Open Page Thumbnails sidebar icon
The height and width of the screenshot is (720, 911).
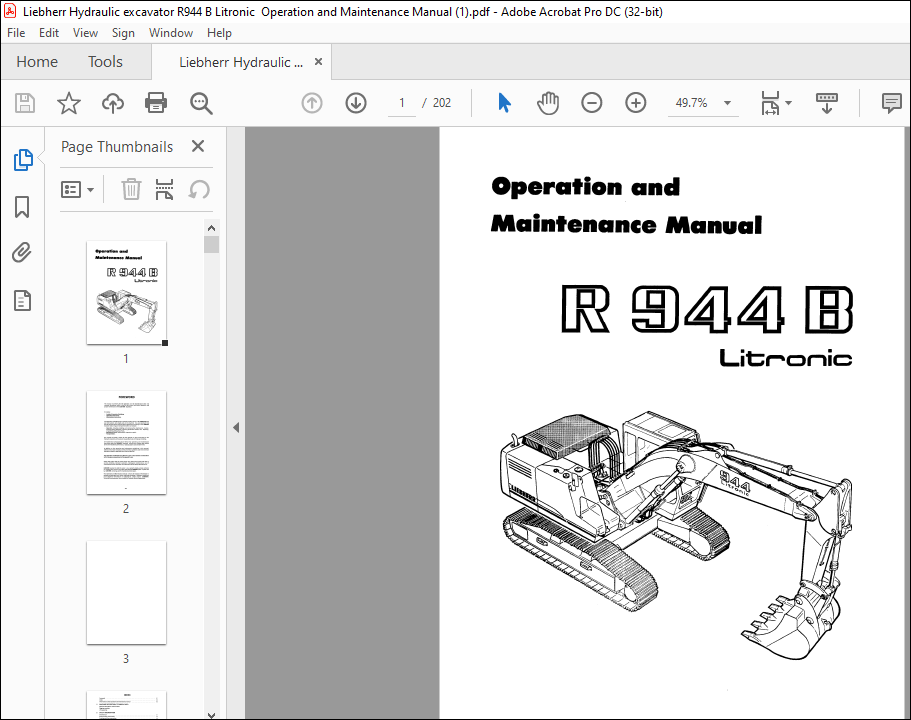pyautogui.click(x=23, y=160)
